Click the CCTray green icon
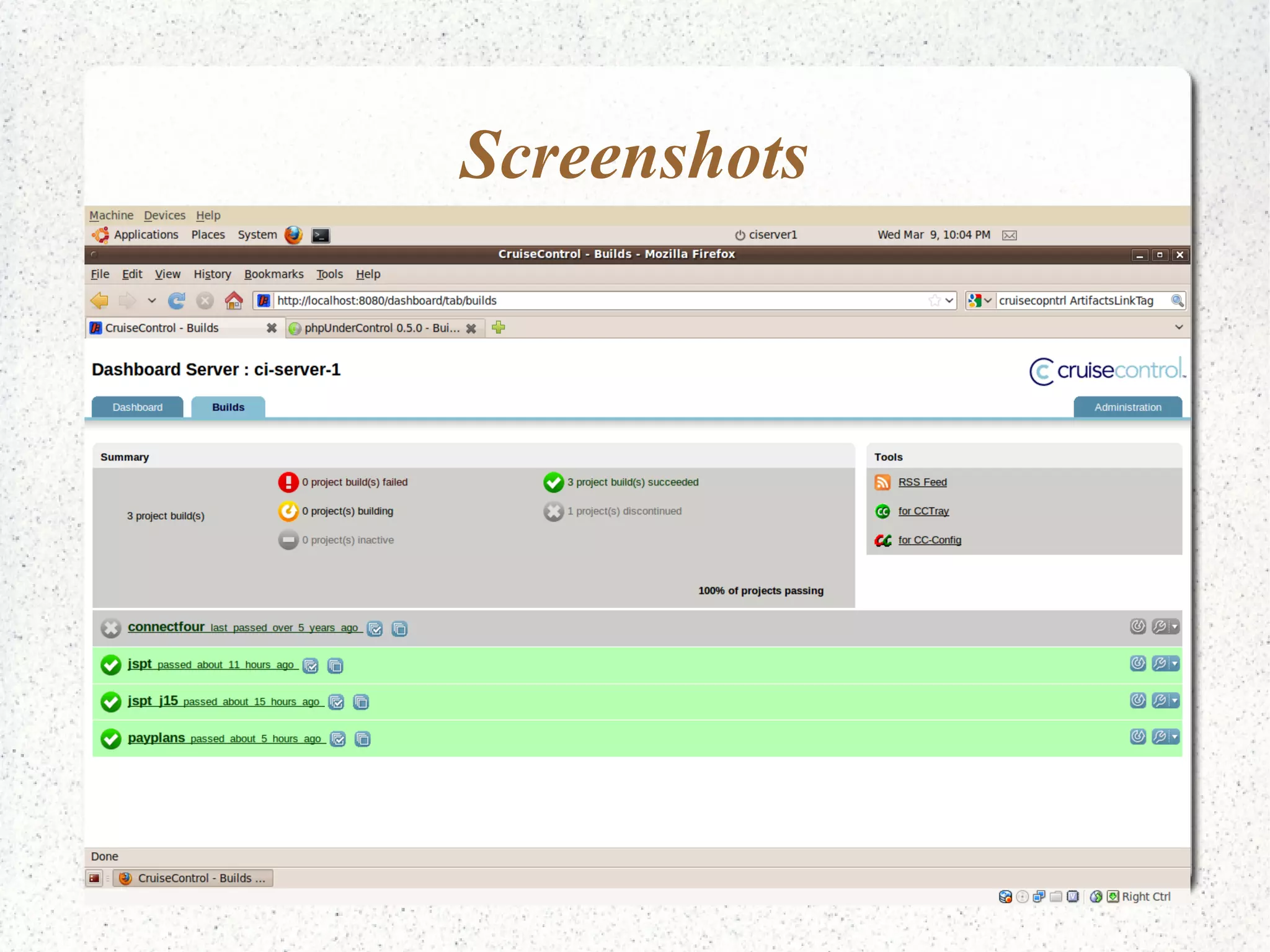This screenshot has height=952, width=1270. (x=882, y=512)
